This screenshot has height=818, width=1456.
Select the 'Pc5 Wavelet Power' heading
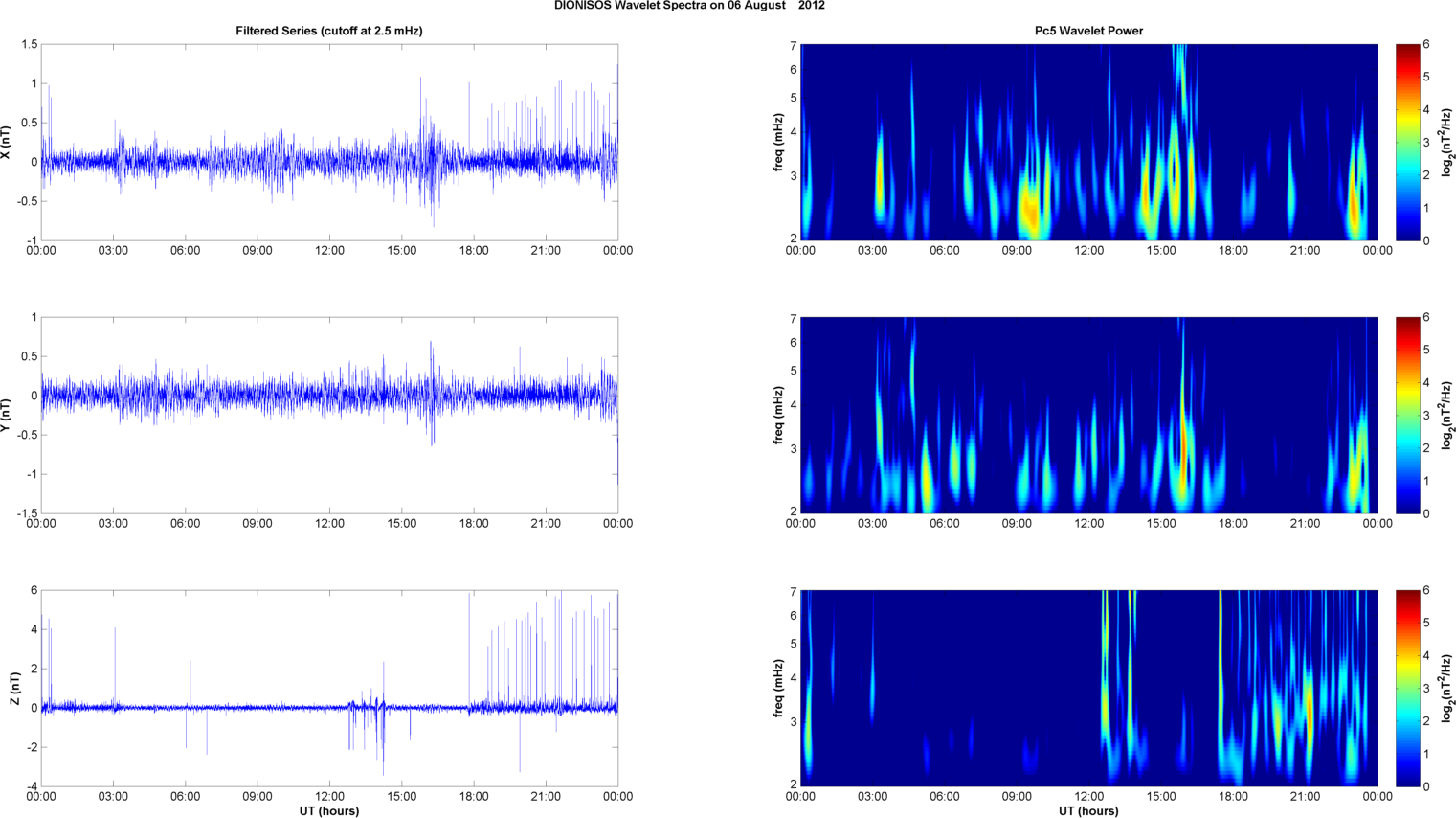(x=1088, y=31)
